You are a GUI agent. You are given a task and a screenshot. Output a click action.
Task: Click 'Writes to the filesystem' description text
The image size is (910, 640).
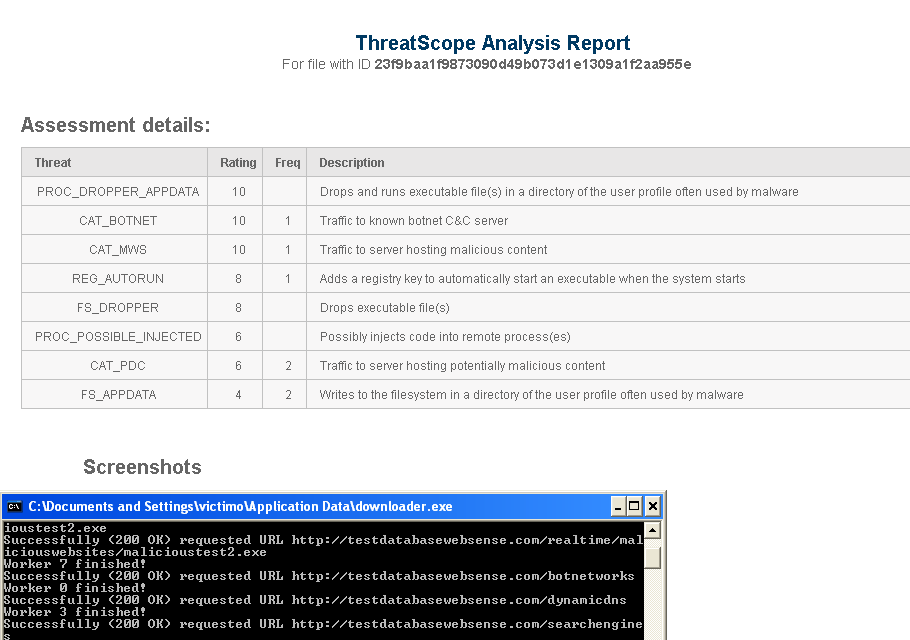pos(532,395)
